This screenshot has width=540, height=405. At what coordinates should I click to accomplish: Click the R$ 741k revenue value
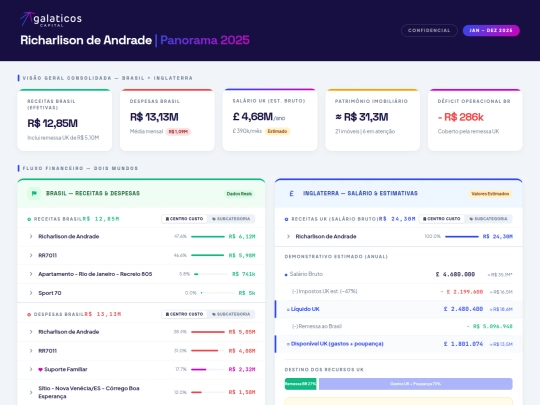point(244,274)
